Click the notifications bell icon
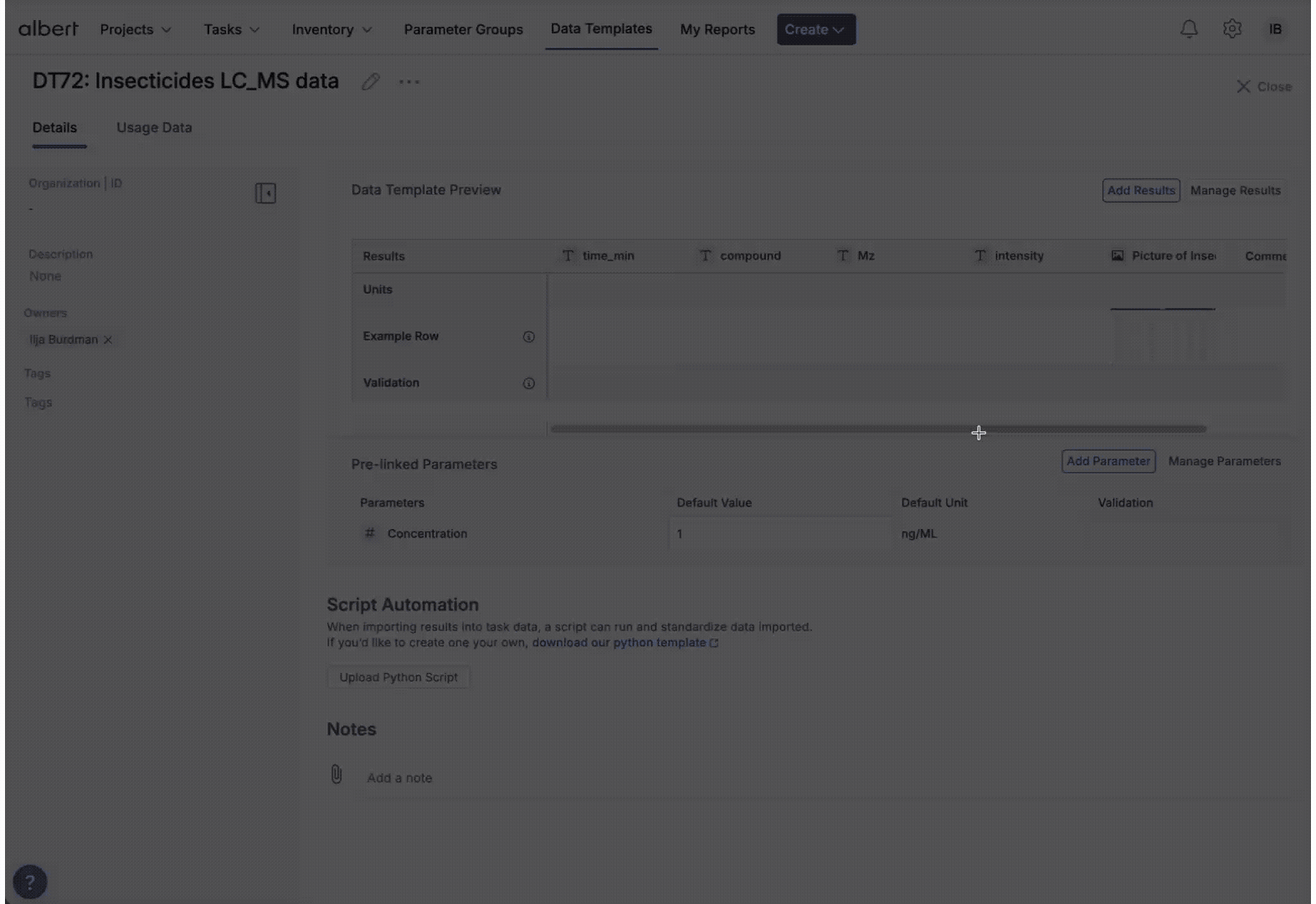Screen dimensions: 1316x904 point(1188,29)
